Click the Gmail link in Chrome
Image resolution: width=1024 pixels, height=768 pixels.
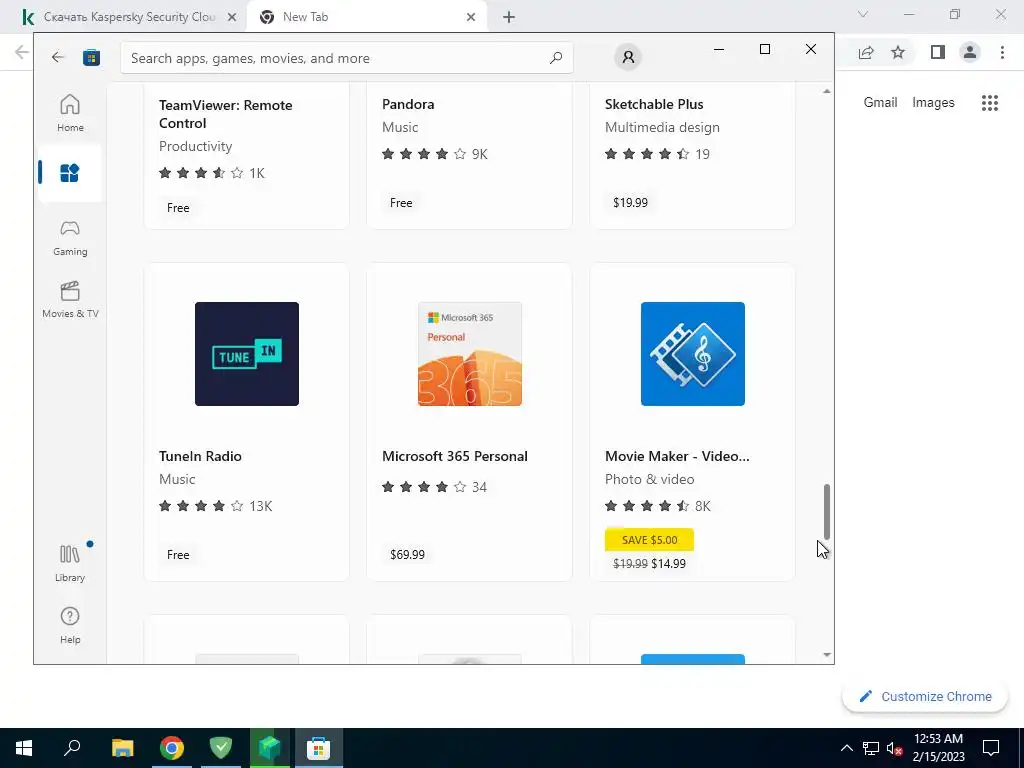point(880,103)
